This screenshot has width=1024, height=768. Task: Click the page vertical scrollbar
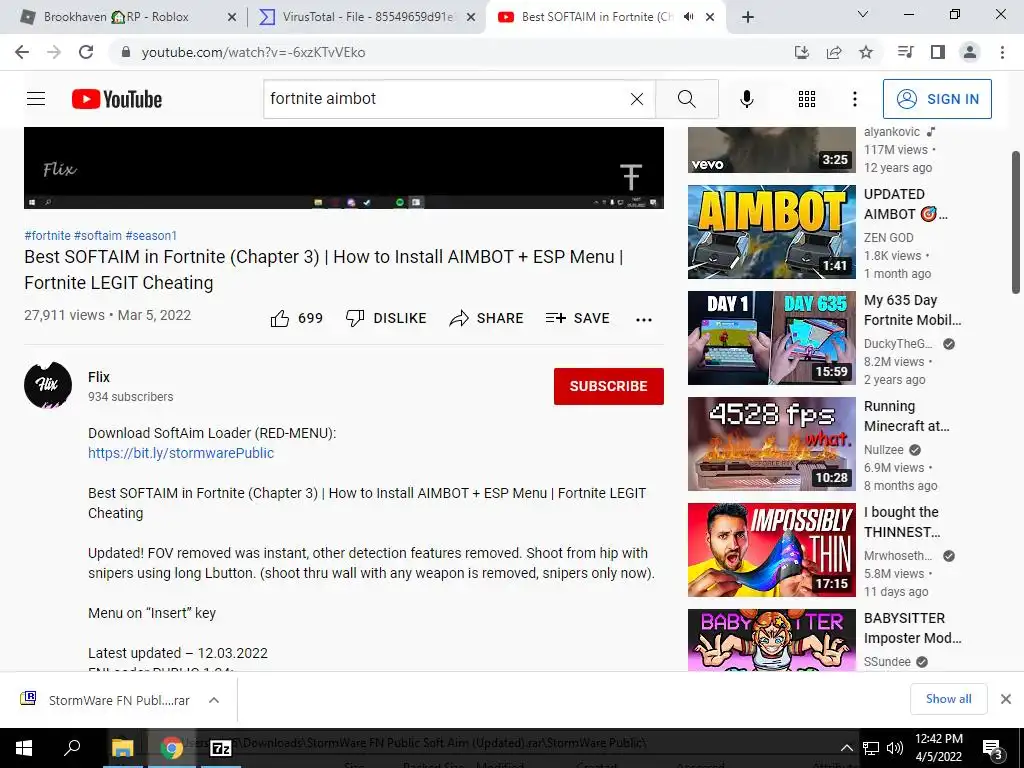point(1016,223)
